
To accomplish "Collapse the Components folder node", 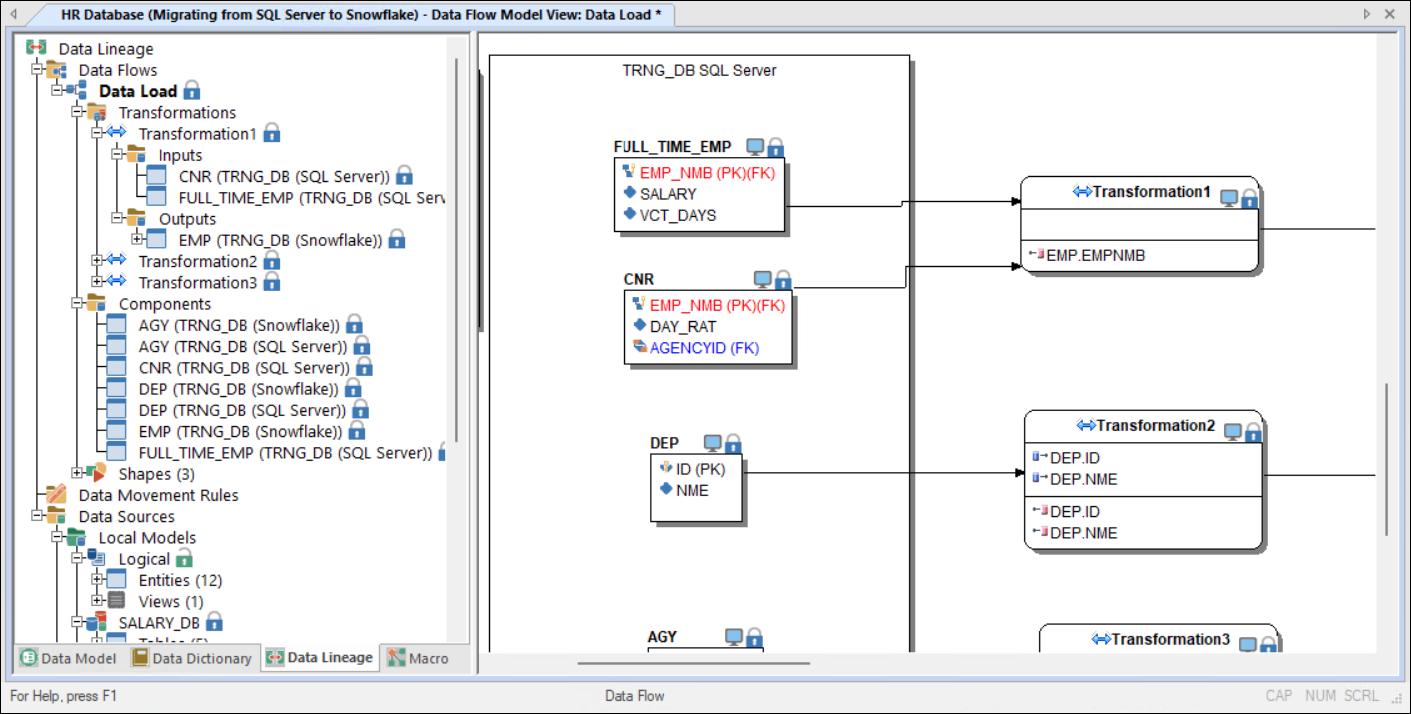I will pos(77,303).
